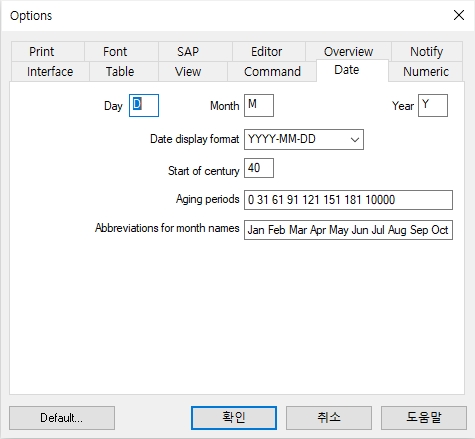475x439 pixels.
Task: Click into the Year field
Action: 433,105
